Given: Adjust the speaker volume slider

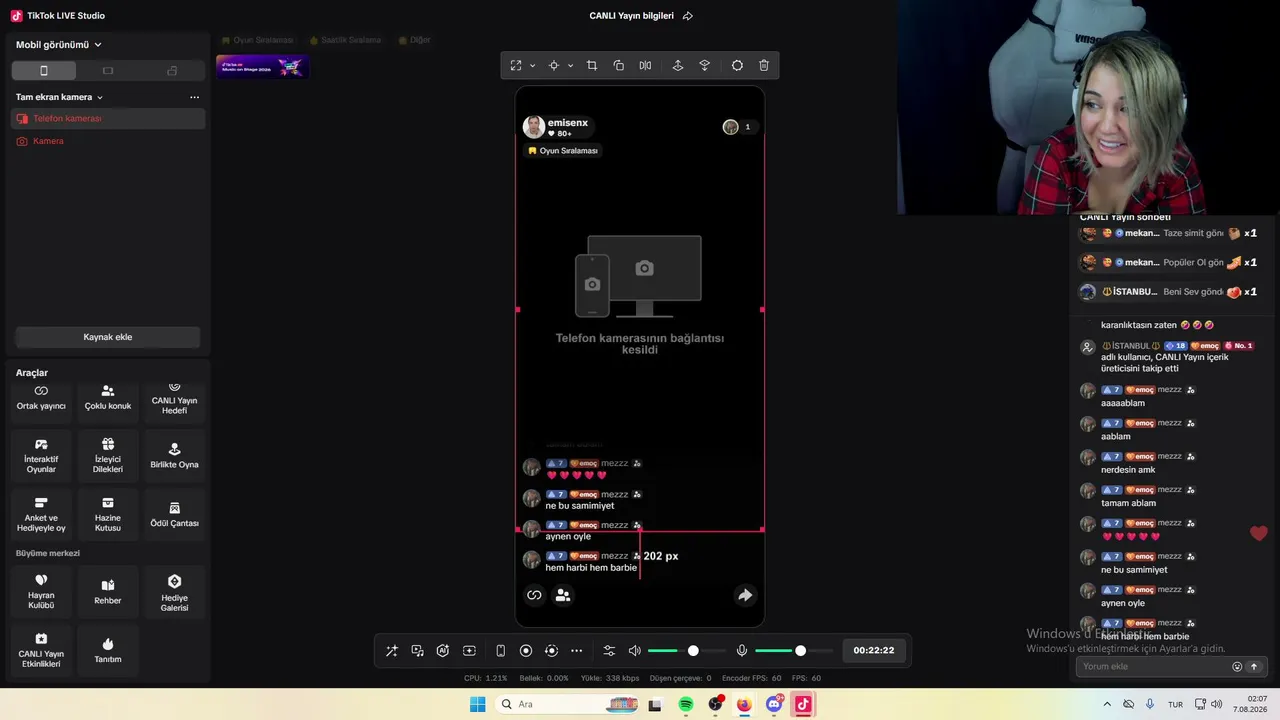Looking at the screenshot, I should click(x=687, y=651).
